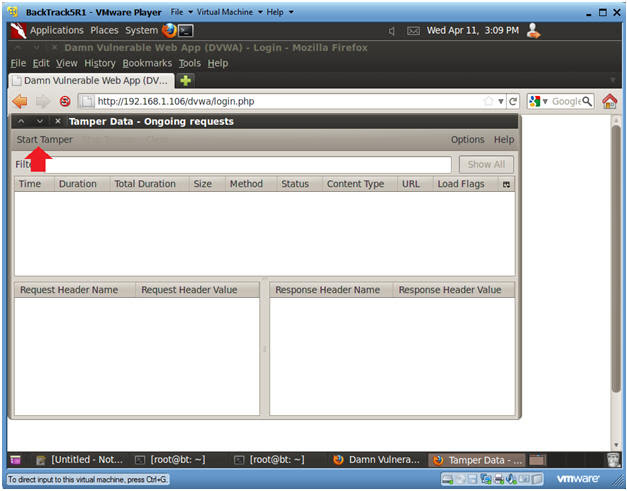
Task: Reload the page with the refresh icon
Action: coord(513,102)
